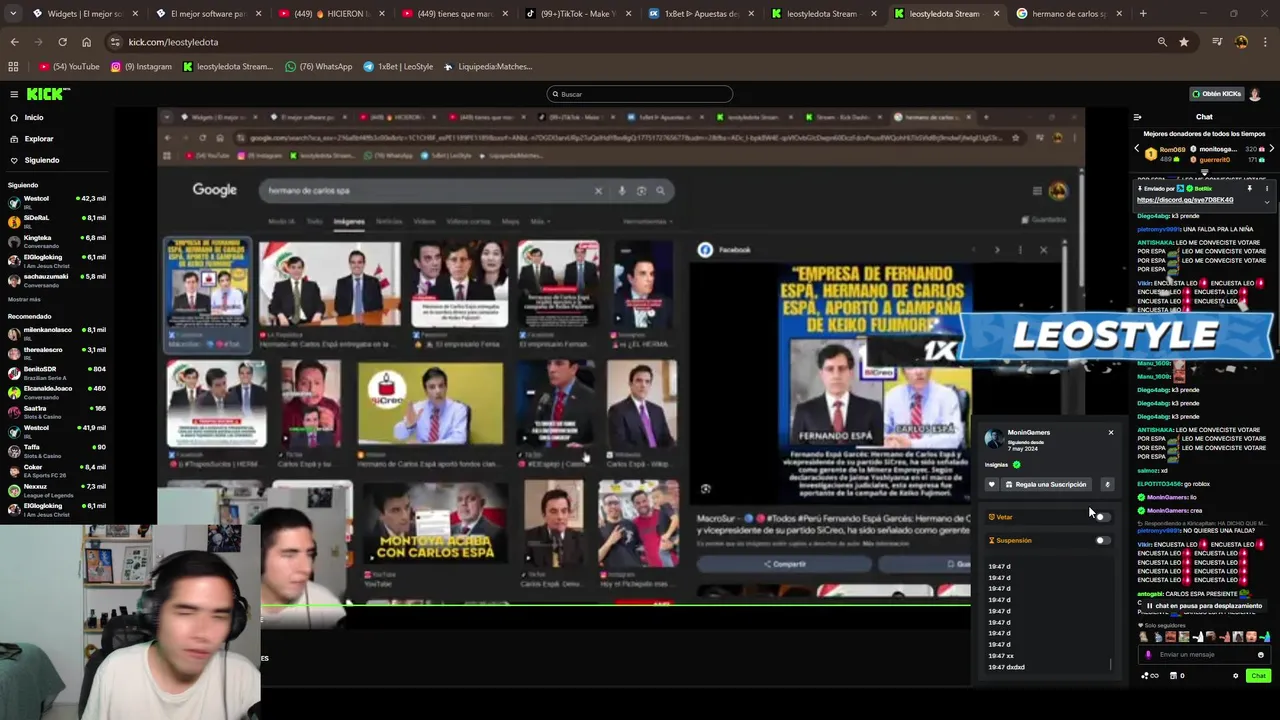Show next top donors with right arrow

(1272, 149)
